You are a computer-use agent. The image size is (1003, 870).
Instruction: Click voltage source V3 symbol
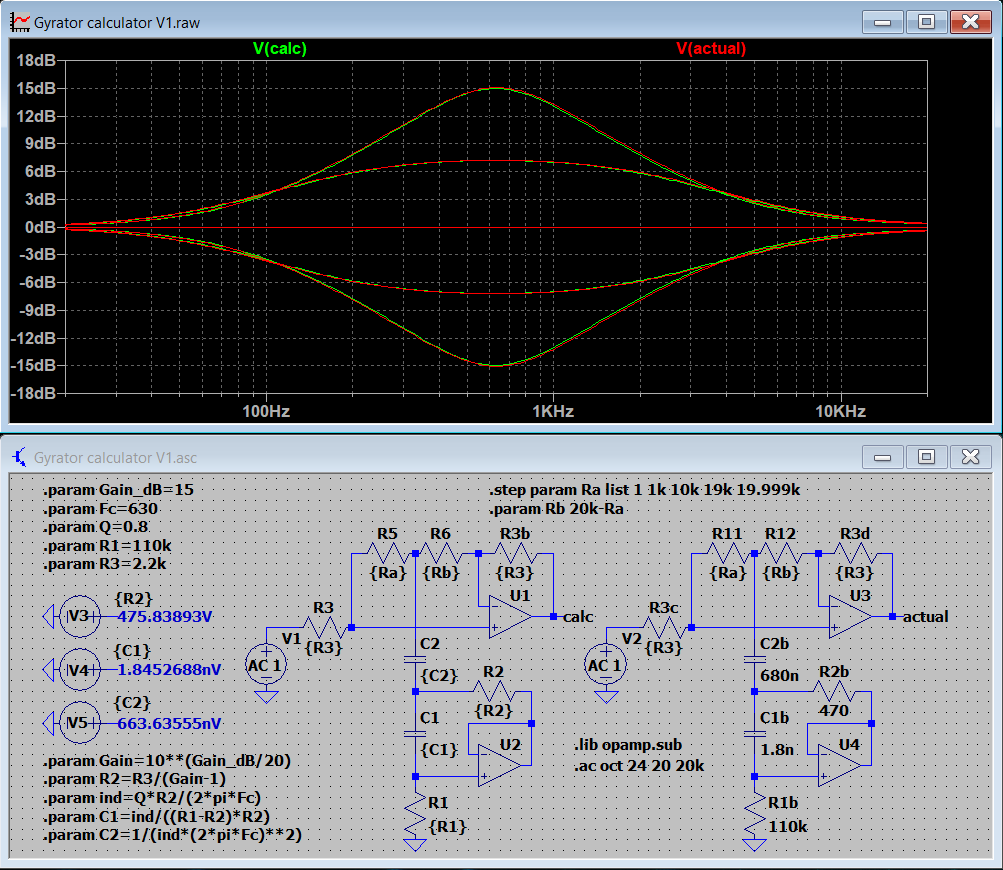[79, 617]
